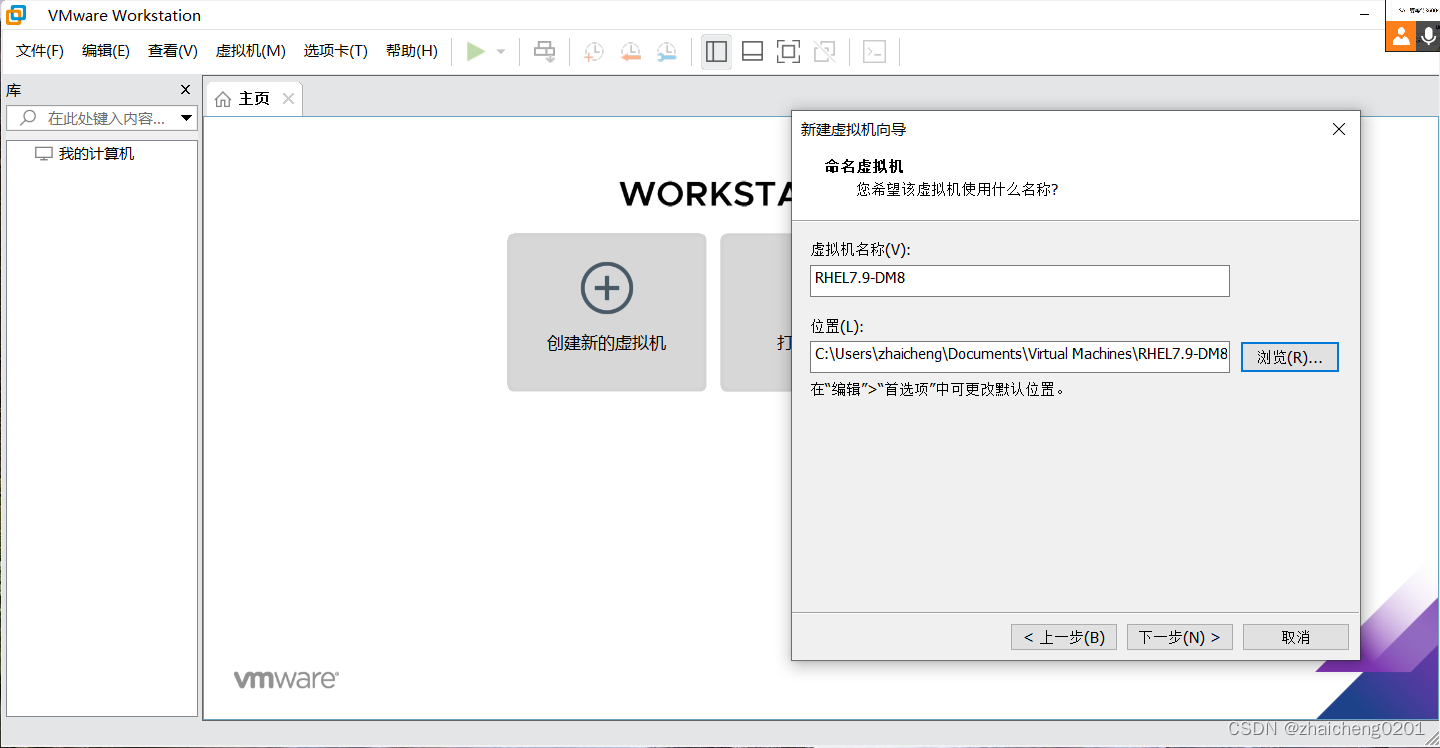Click the VMware Workstation logo in title bar
The height and width of the screenshot is (748, 1440).
tap(17, 15)
